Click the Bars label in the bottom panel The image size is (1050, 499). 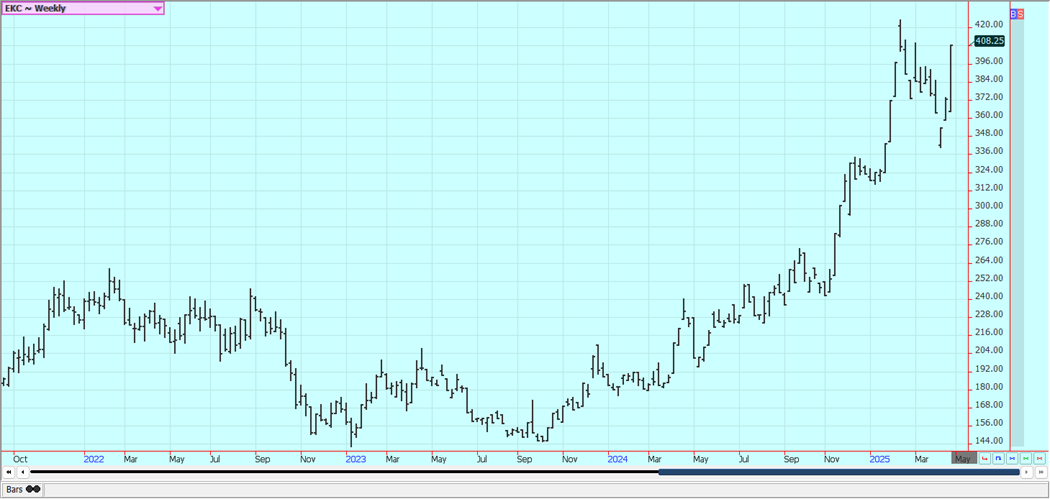pos(13,489)
